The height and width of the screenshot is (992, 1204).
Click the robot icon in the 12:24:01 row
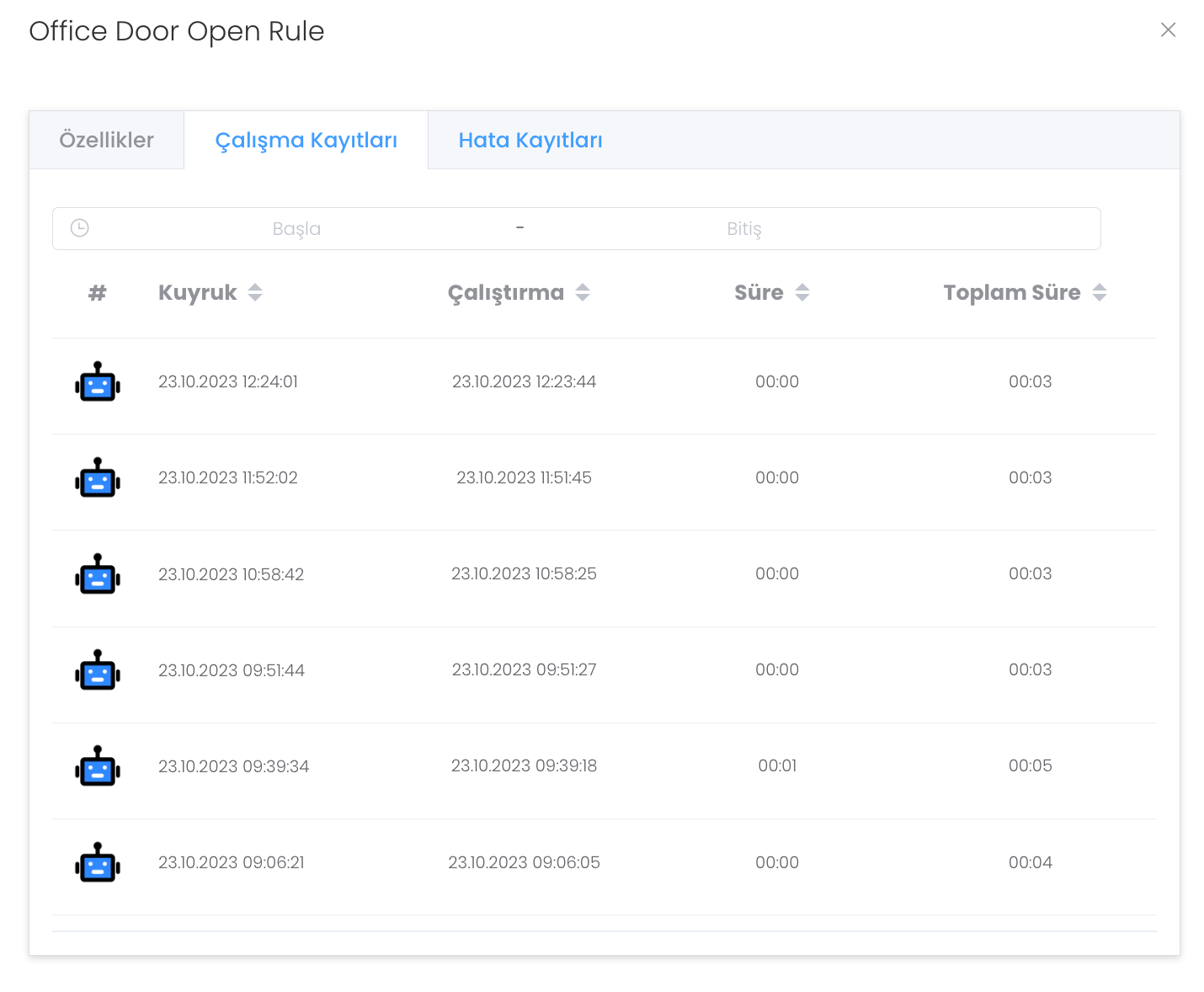coord(98,382)
